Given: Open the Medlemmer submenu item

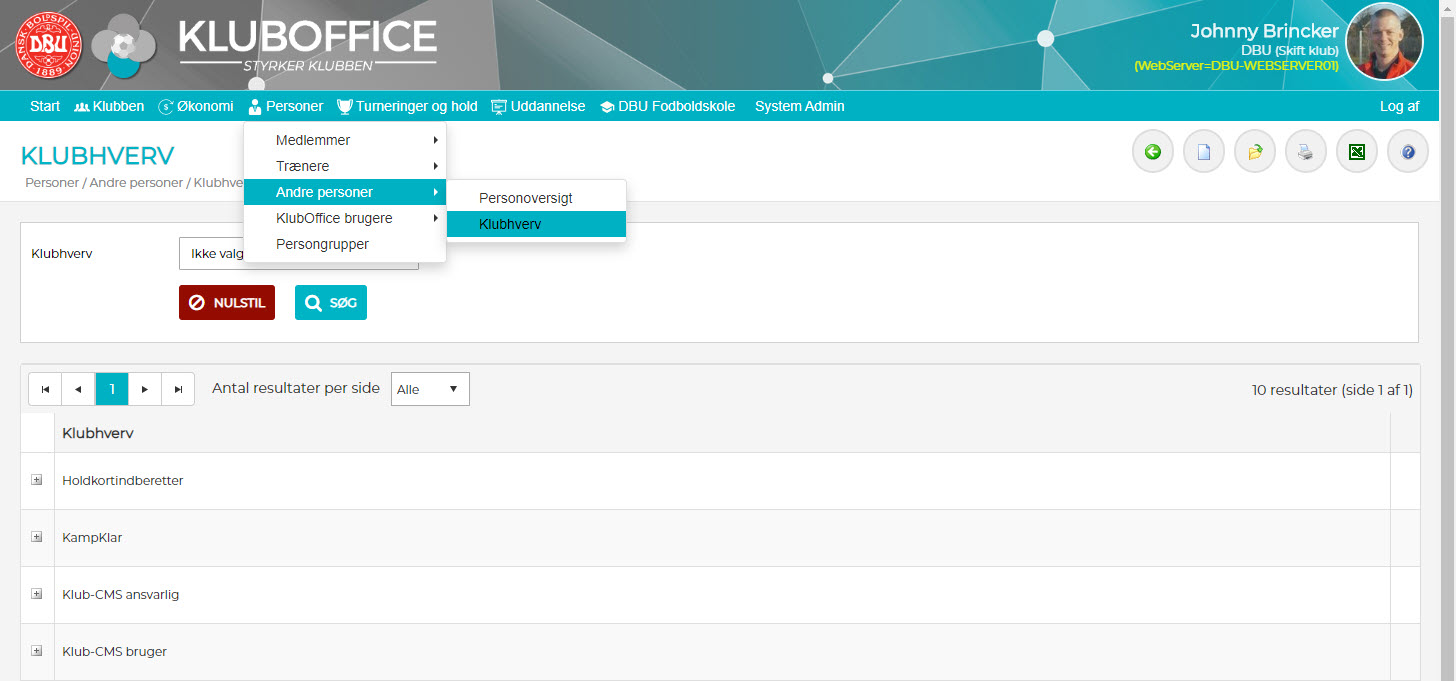Looking at the screenshot, I should click(313, 140).
